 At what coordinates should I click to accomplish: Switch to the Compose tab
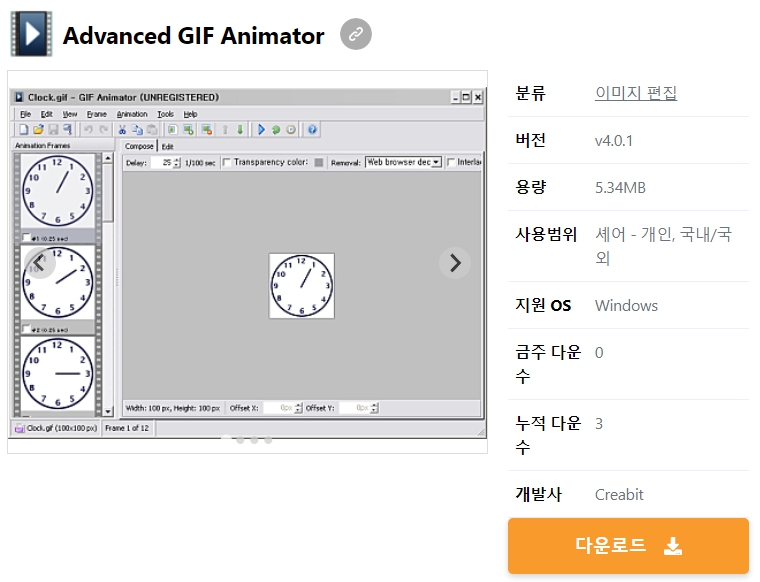(x=139, y=146)
